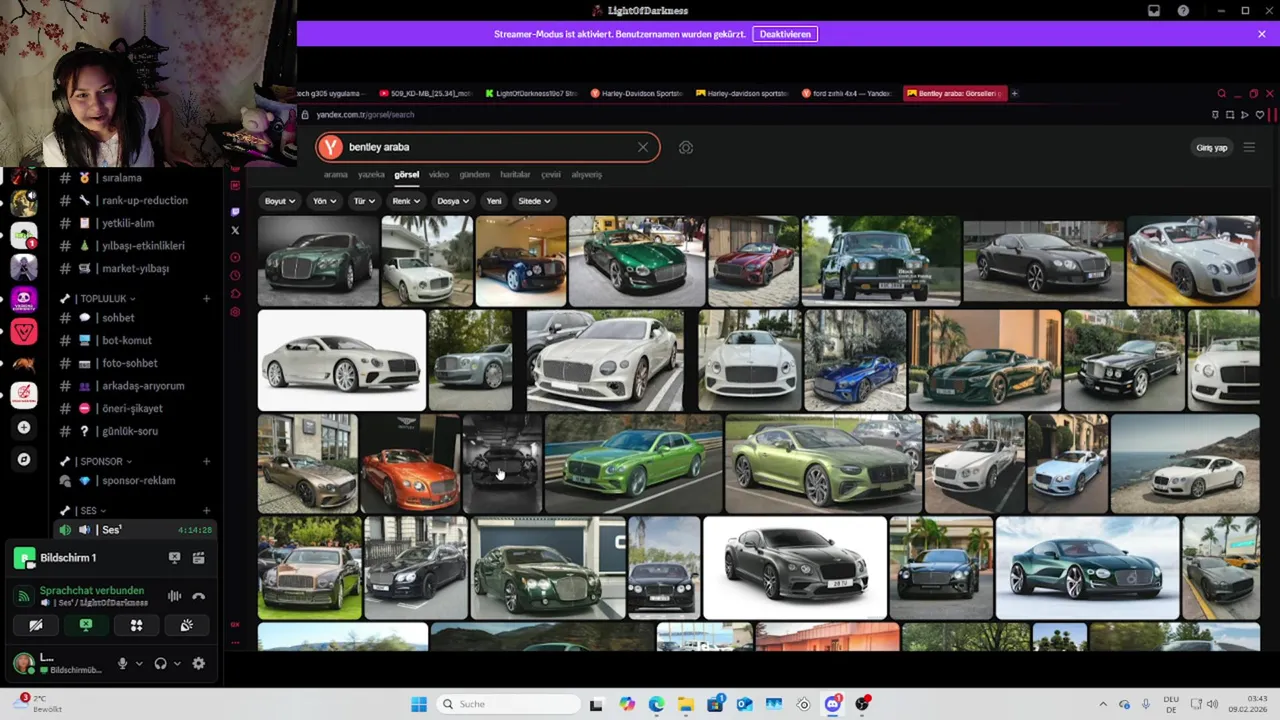Open headphone output options arrow

pos(177,663)
